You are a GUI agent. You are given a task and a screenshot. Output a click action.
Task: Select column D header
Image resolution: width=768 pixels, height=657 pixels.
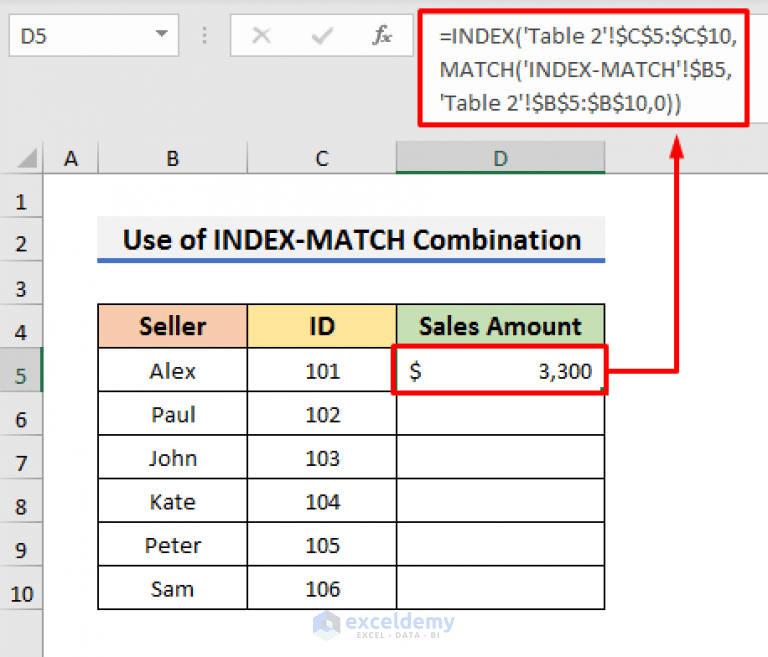point(500,158)
